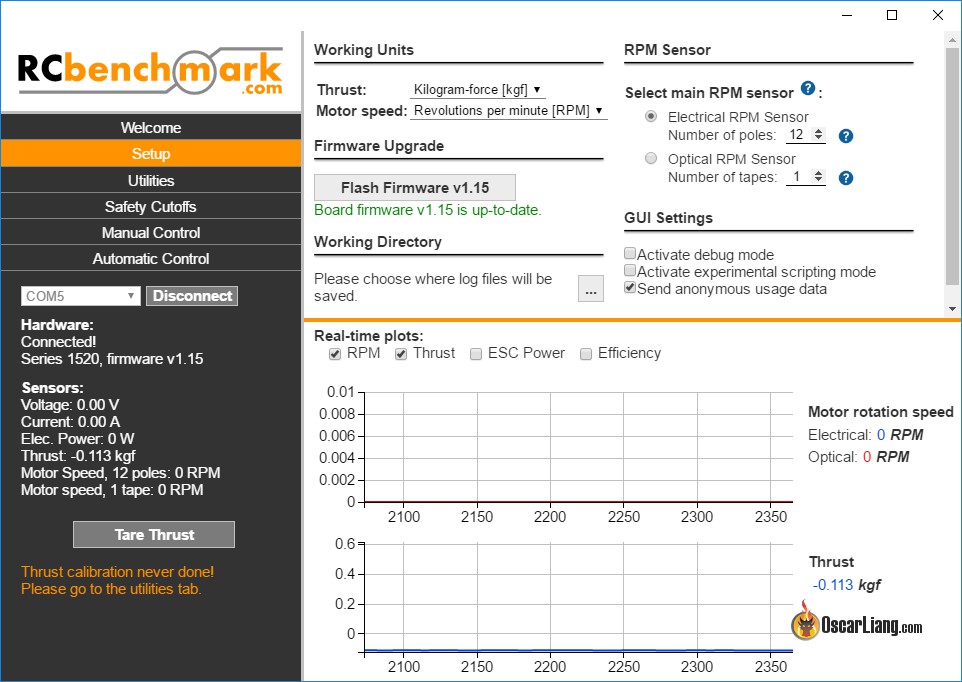Close the application window

click(x=937, y=15)
